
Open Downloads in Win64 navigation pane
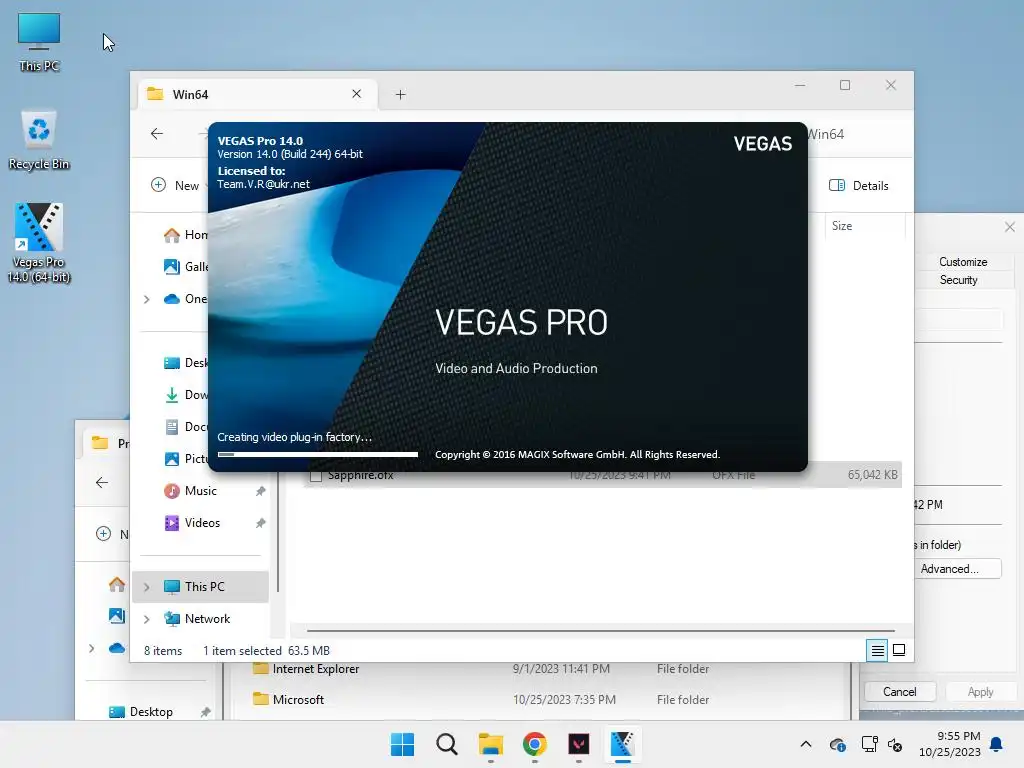(185, 394)
